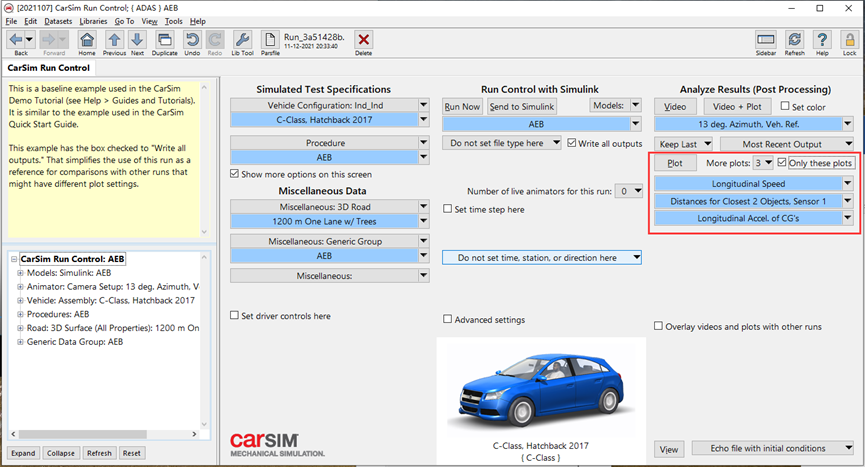The width and height of the screenshot is (865, 467).
Task: Toggle Write all outputs checkbox
Action: 572,143
